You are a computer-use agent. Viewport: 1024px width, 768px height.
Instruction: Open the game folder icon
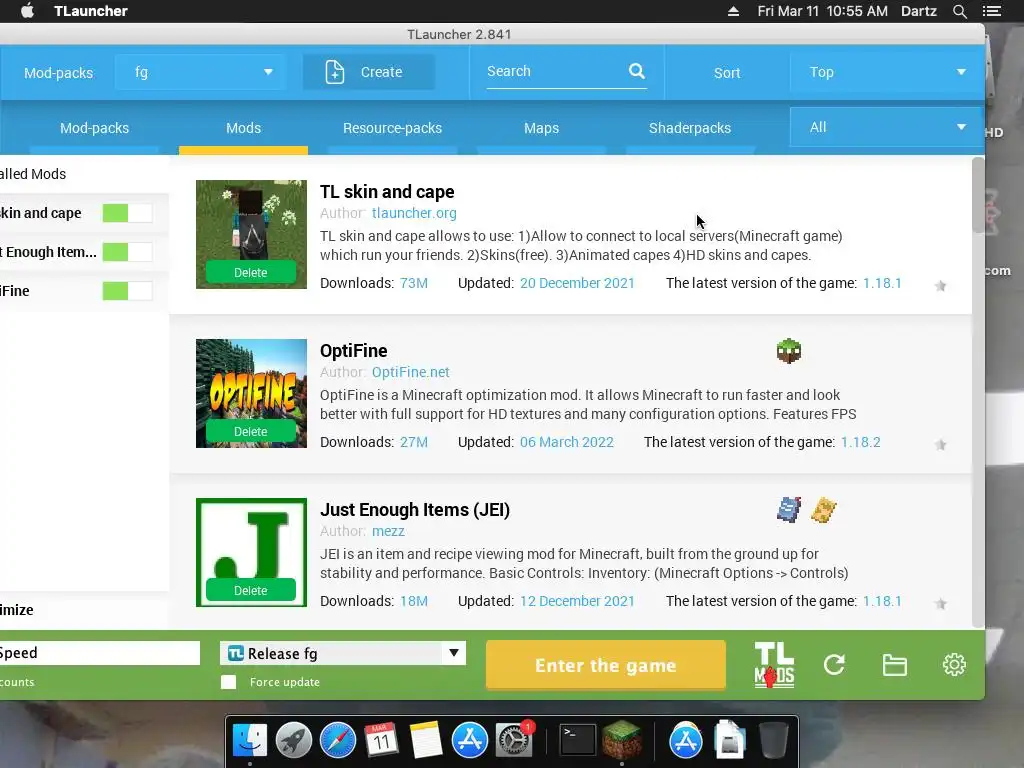coord(894,665)
